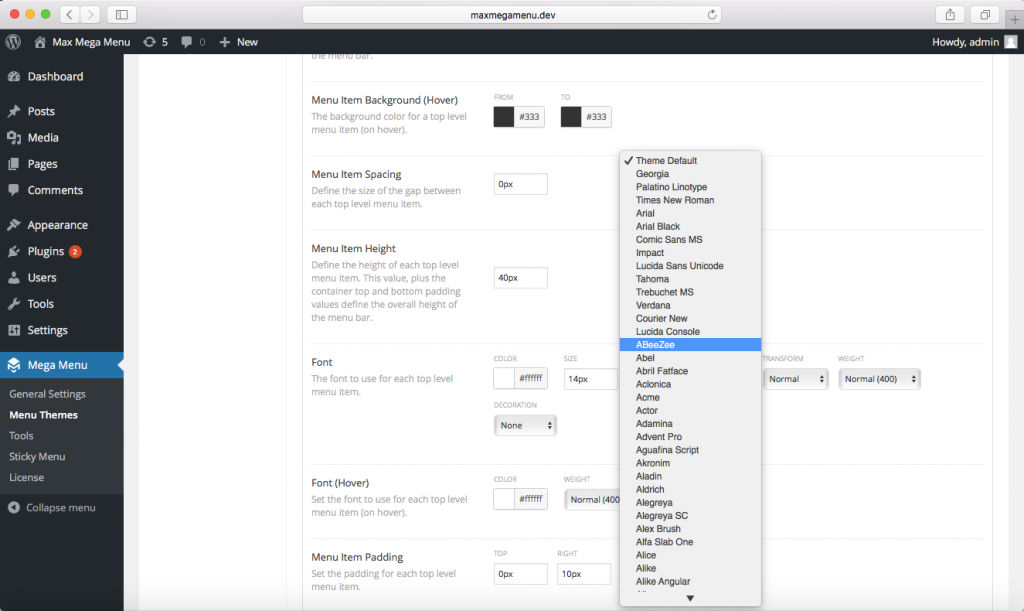Open the Transform dropdown set to Normal
The height and width of the screenshot is (611, 1024).
pyautogui.click(x=796, y=379)
